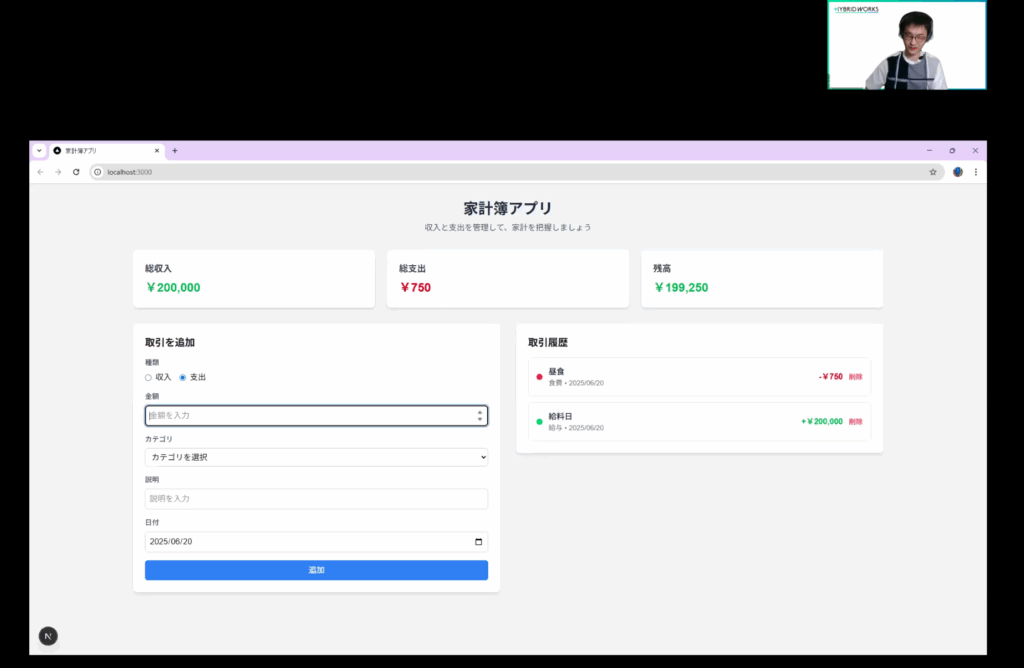Focus the 金額を入力 amount field

[316, 415]
